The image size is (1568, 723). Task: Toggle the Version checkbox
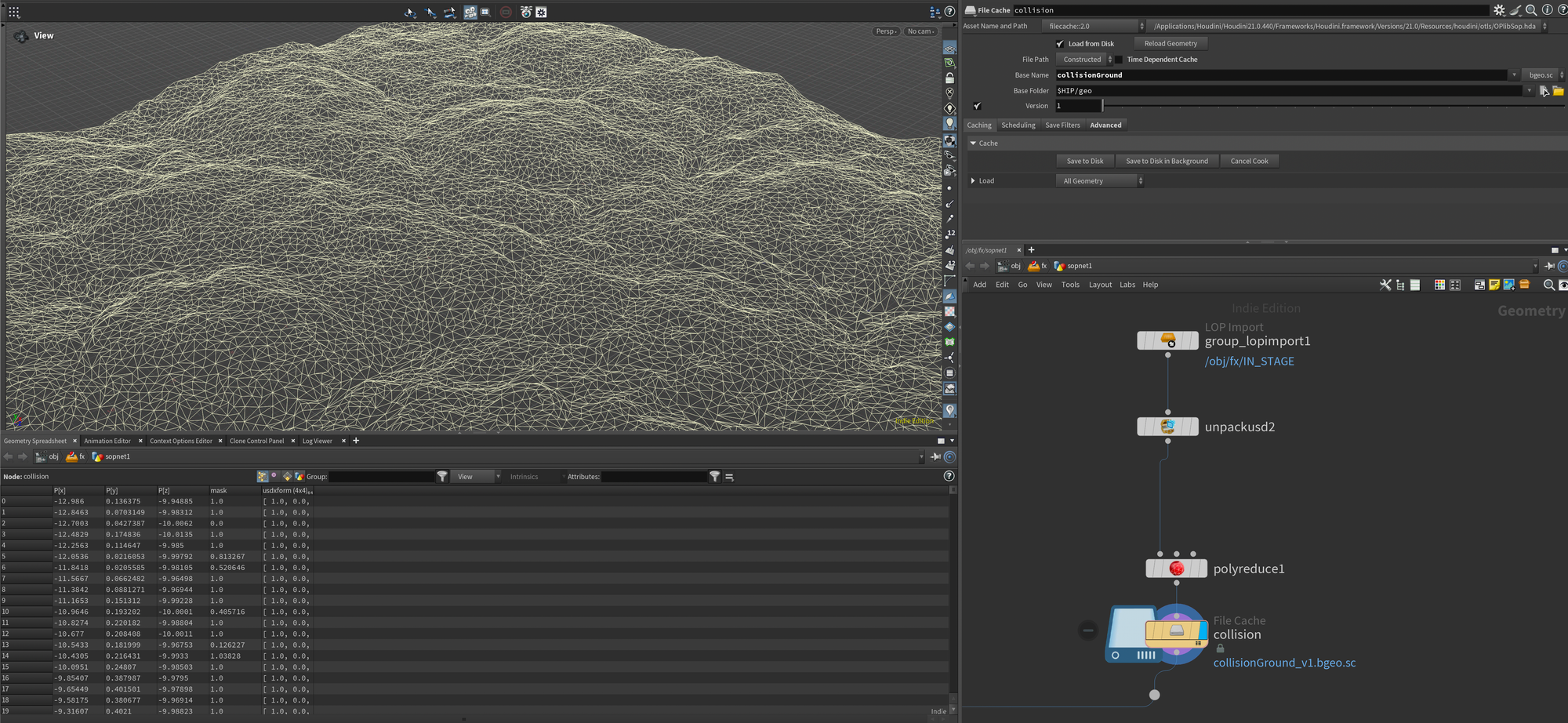click(977, 106)
